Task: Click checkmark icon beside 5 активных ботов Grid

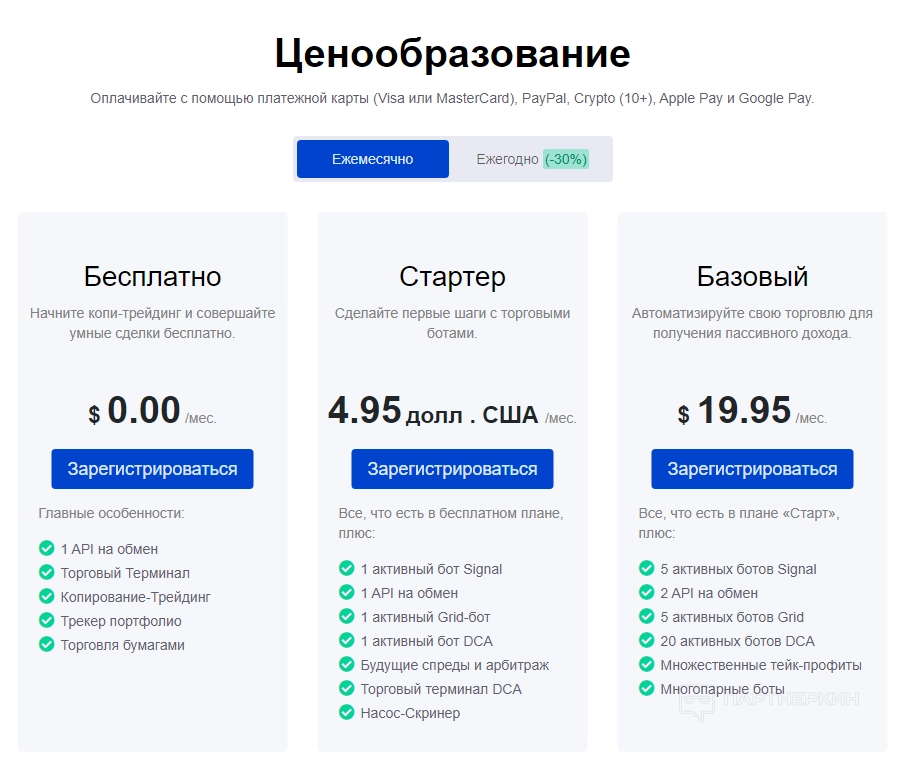Action: 647,616
